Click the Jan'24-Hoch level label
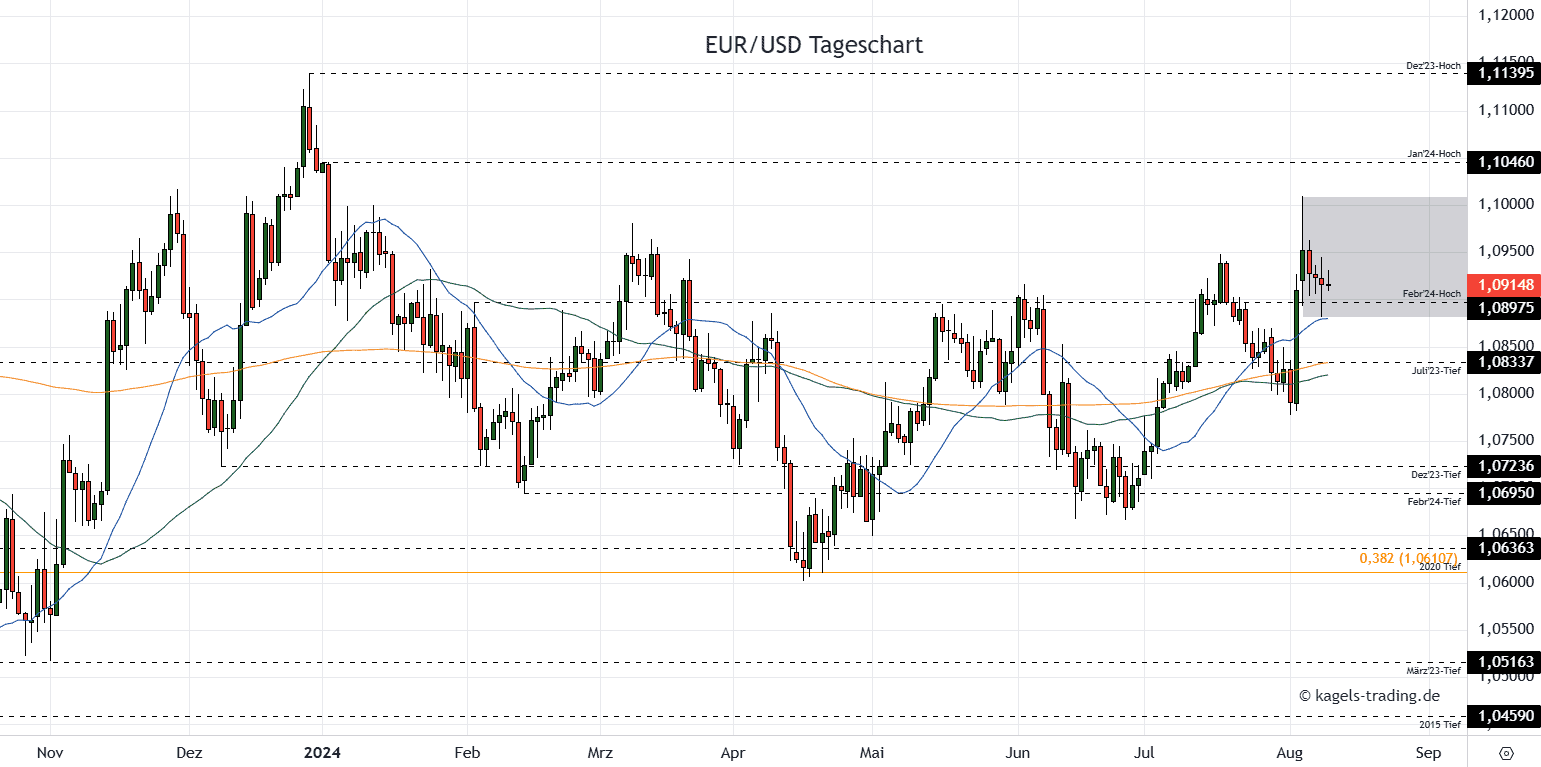Viewport: 1541px width, 767px height. 1435,155
